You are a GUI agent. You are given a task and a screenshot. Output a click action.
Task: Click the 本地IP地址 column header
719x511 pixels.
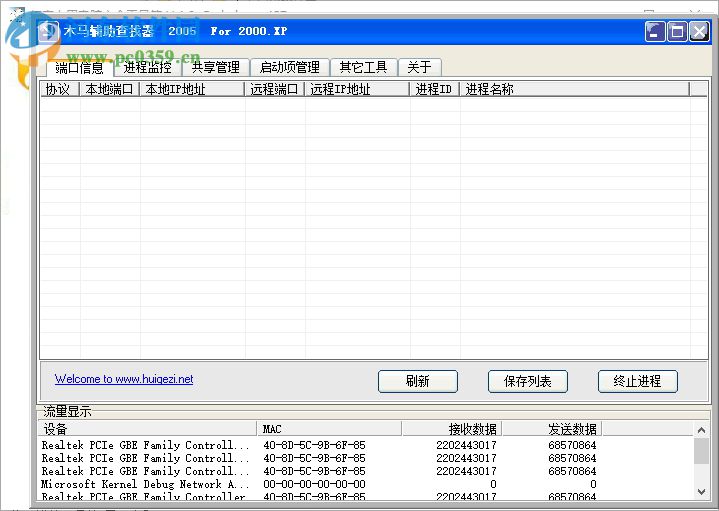tap(192, 89)
